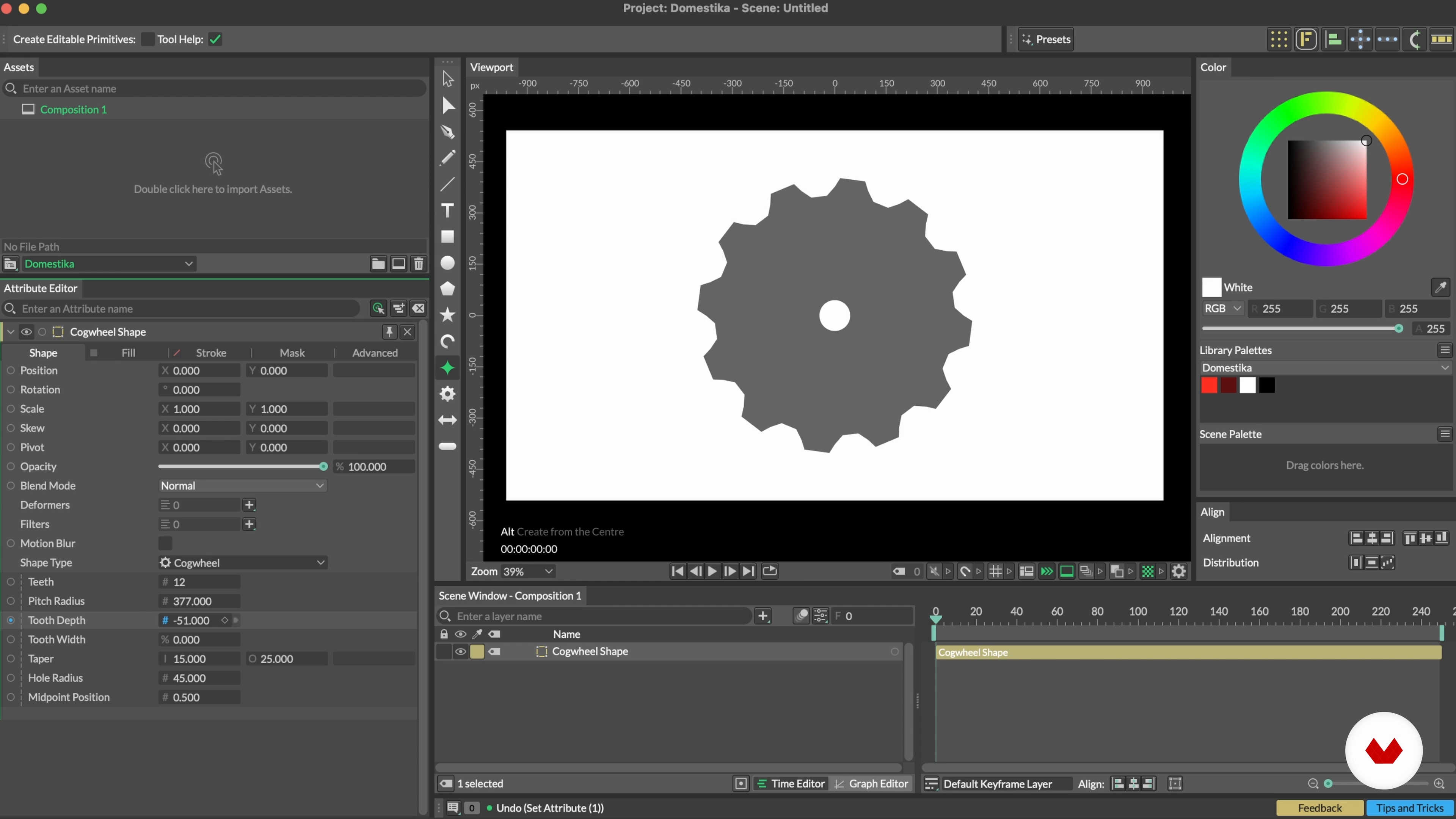
Task: Click the eyedropper color picker icon
Action: [1440, 287]
